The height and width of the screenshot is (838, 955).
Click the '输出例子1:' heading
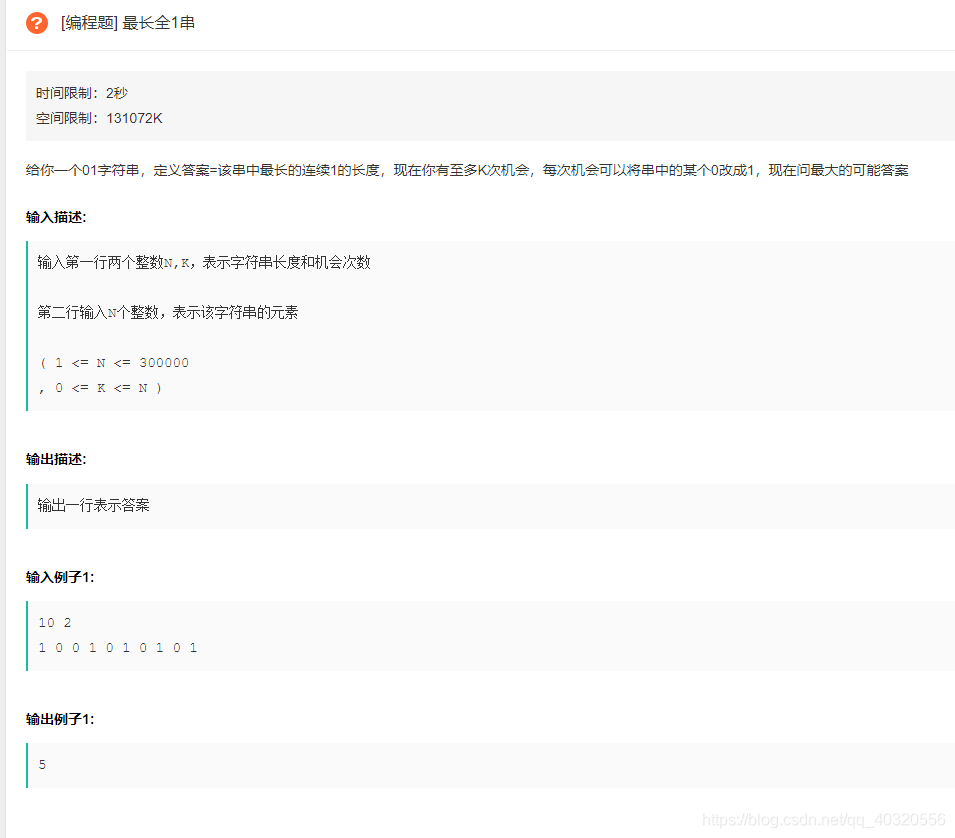60,719
